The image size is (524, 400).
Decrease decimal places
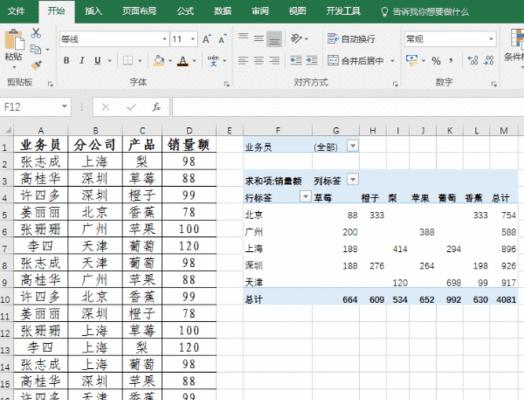coord(489,60)
